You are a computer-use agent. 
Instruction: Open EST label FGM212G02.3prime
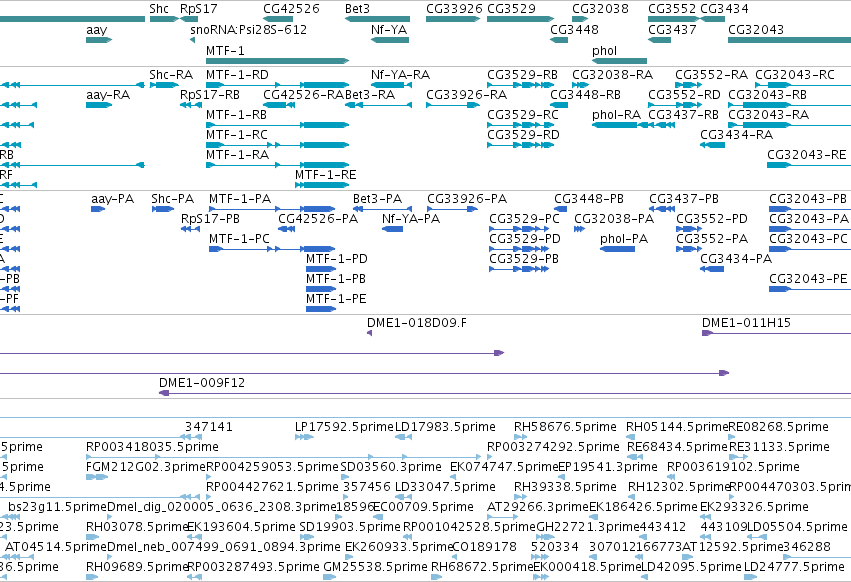point(146,467)
